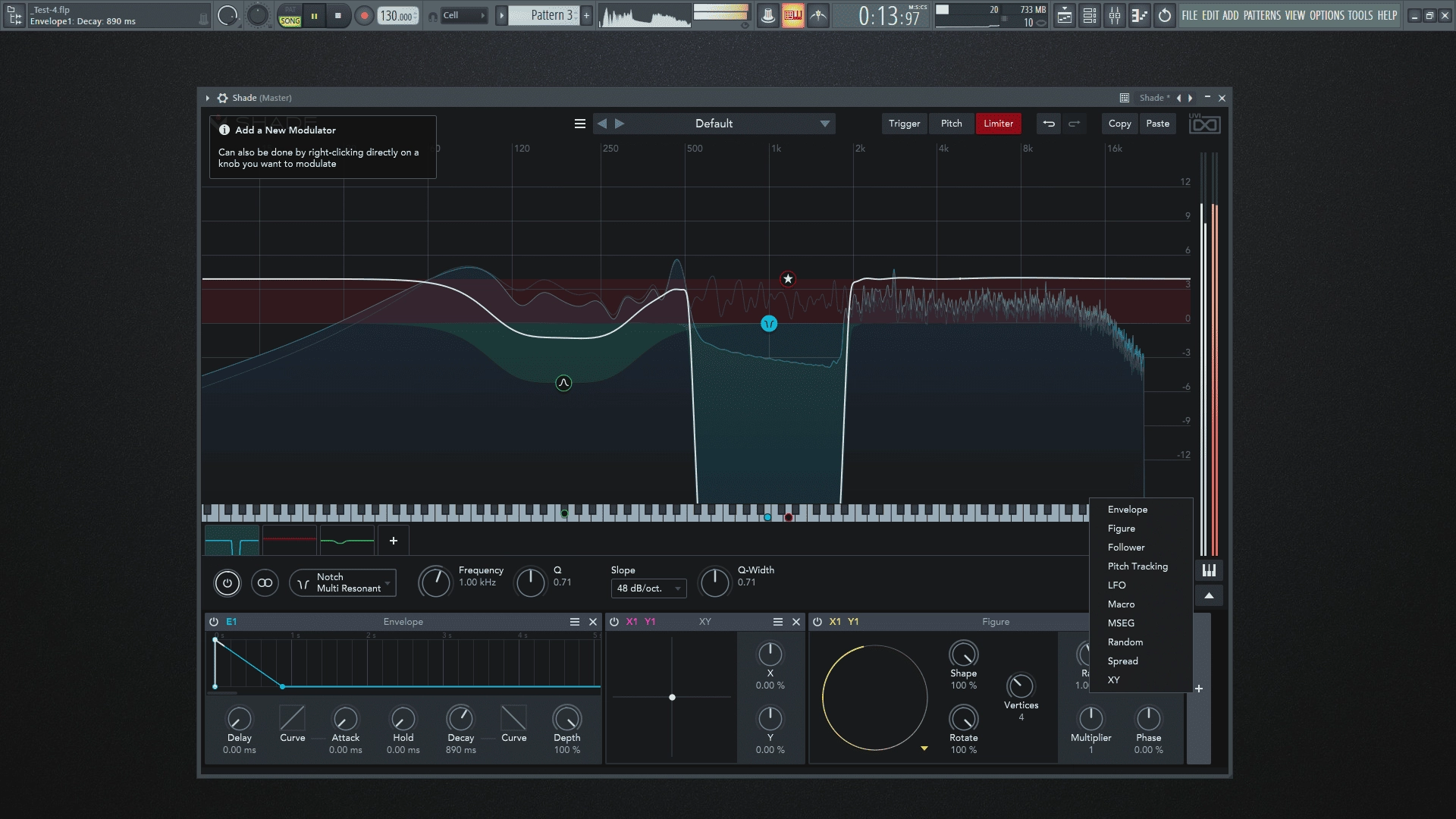1456x819 pixels.
Task: Click the Q-Width knob
Action: point(714,582)
